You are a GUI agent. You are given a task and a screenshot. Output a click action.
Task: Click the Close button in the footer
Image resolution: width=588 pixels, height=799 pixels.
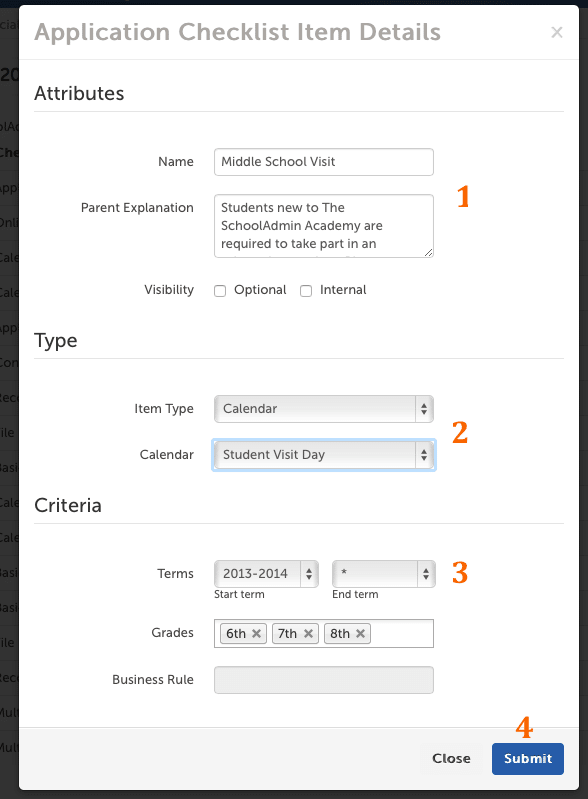tap(451, 759)
